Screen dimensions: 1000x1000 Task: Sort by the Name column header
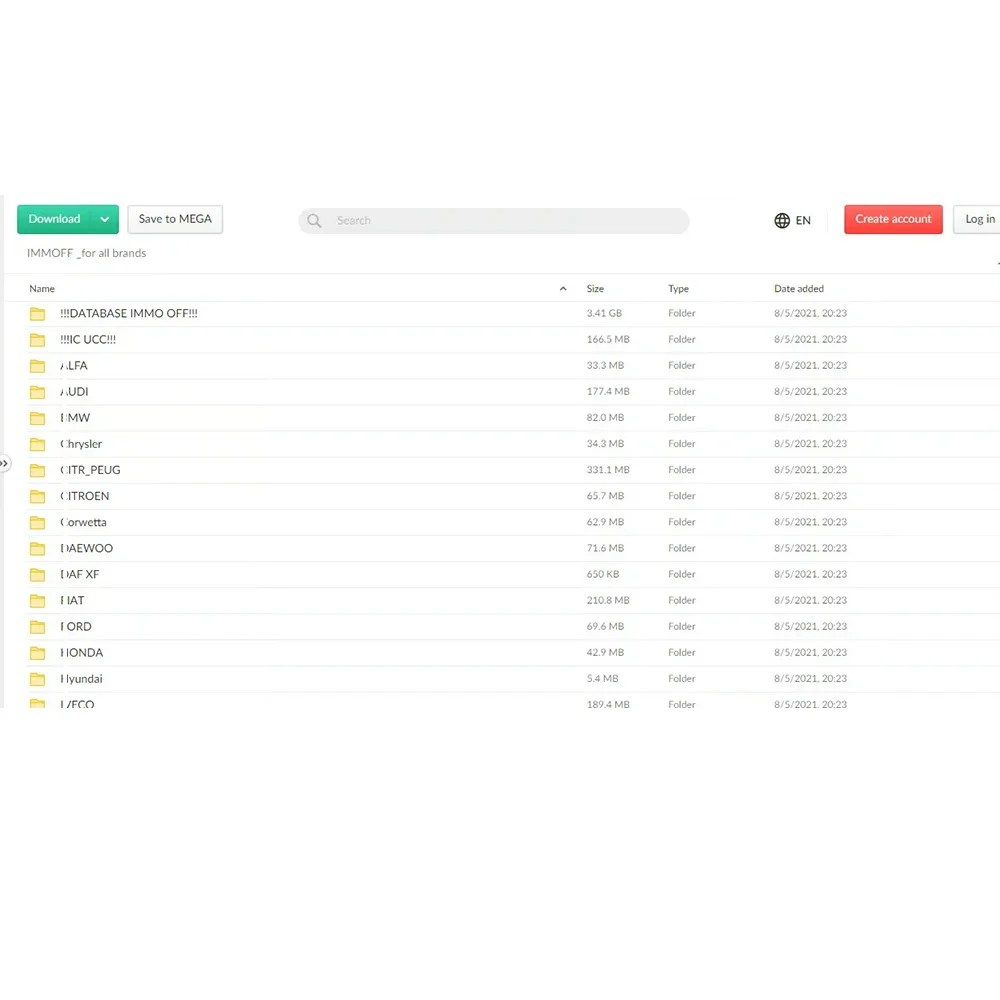pos(42,289)
